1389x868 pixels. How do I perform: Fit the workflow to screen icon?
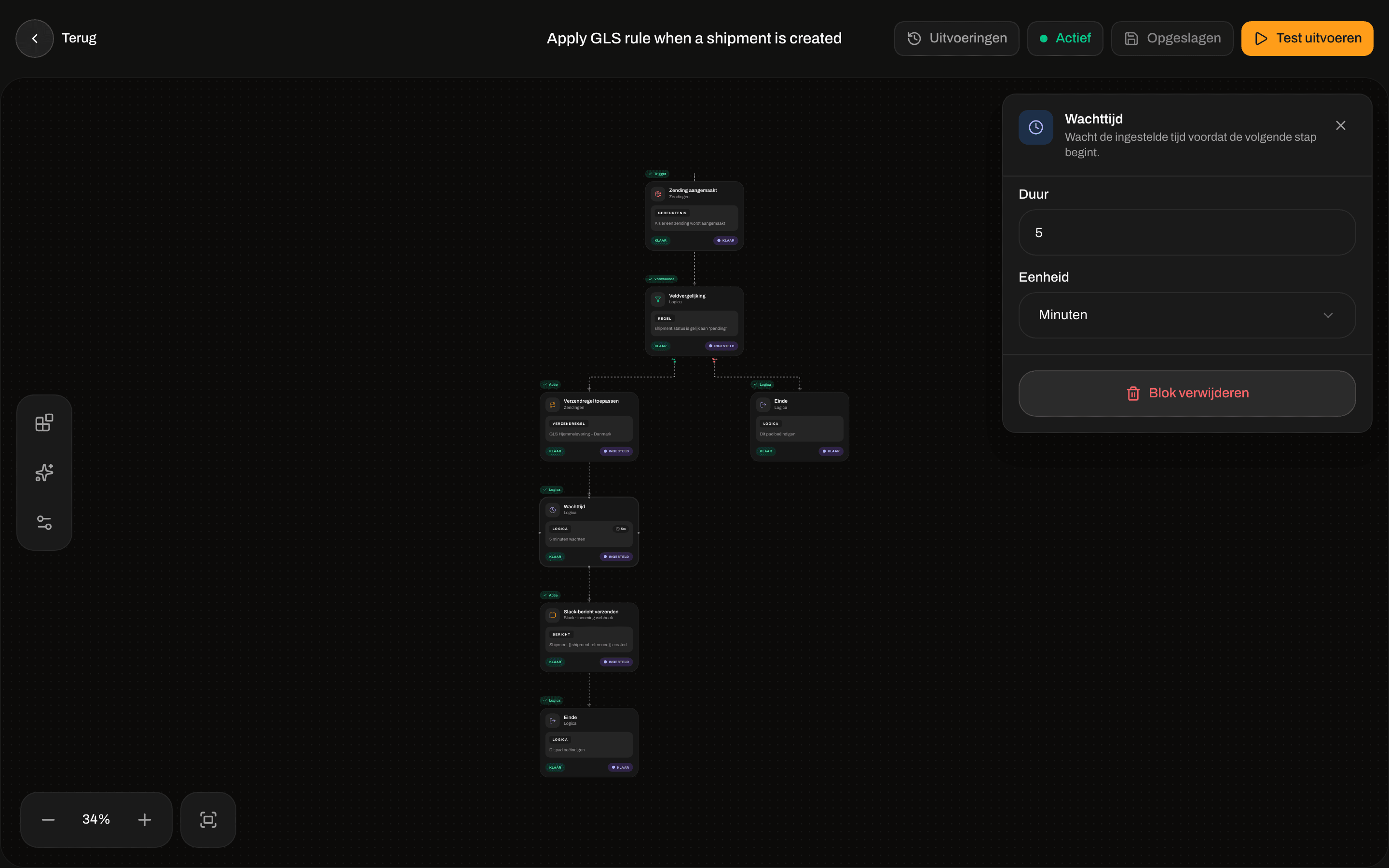(208, 820)
